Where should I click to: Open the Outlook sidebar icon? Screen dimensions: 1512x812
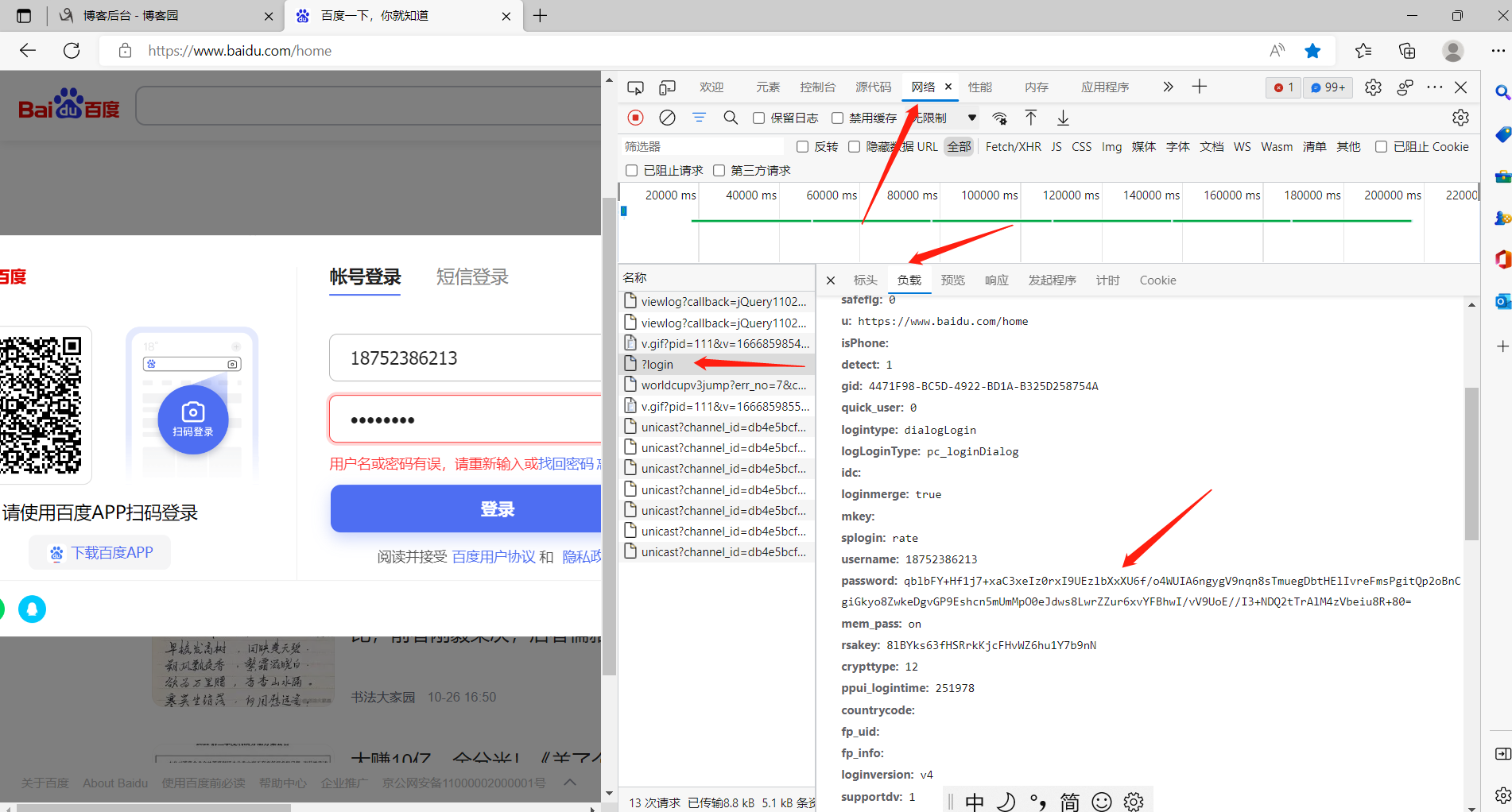pyautogui.click(x=1502, y=302)
